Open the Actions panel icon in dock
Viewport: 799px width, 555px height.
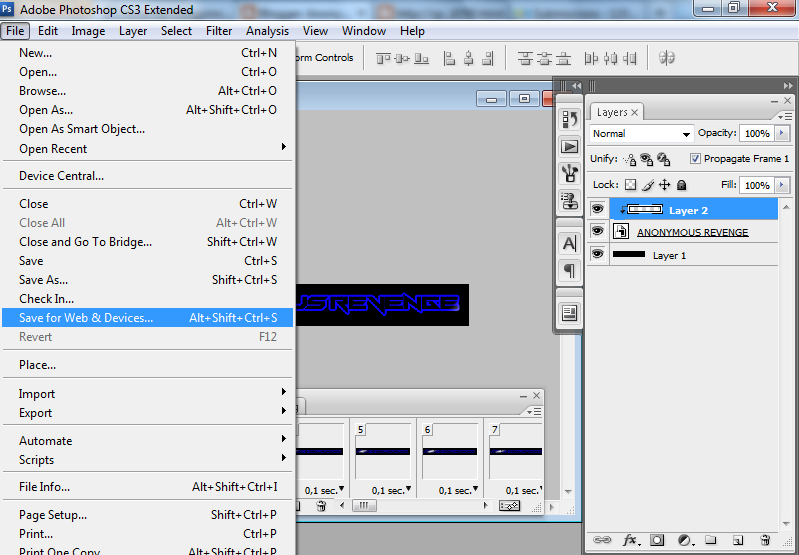(570, 147)
